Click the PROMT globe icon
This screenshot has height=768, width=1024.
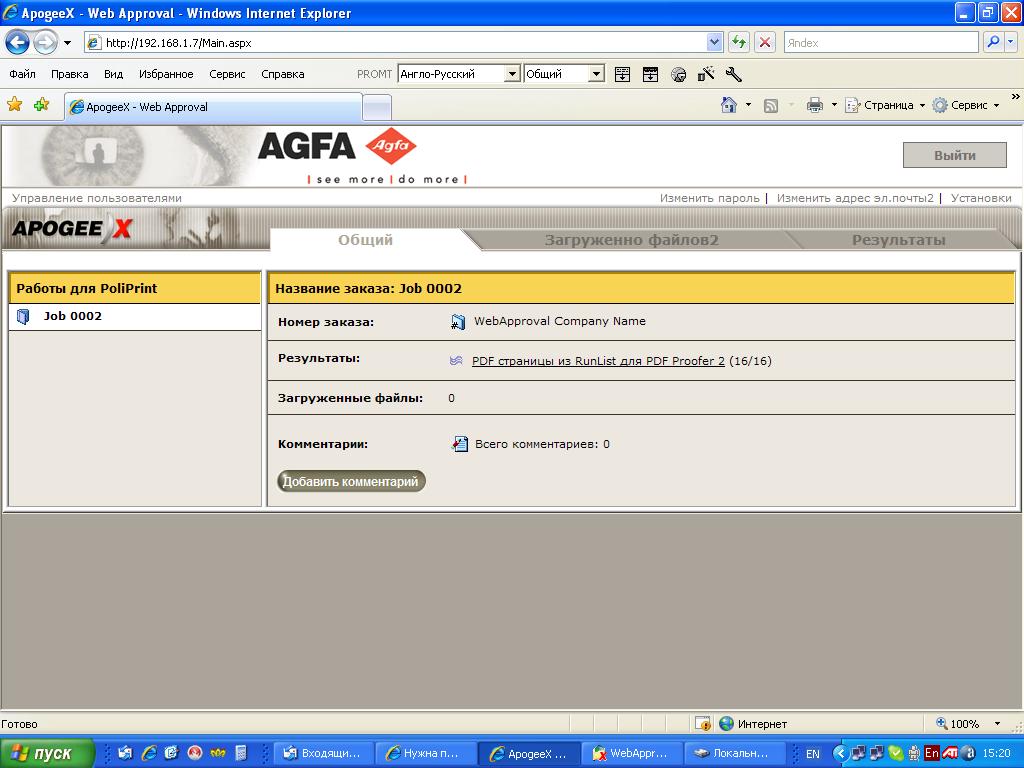[x=679, y=74]
